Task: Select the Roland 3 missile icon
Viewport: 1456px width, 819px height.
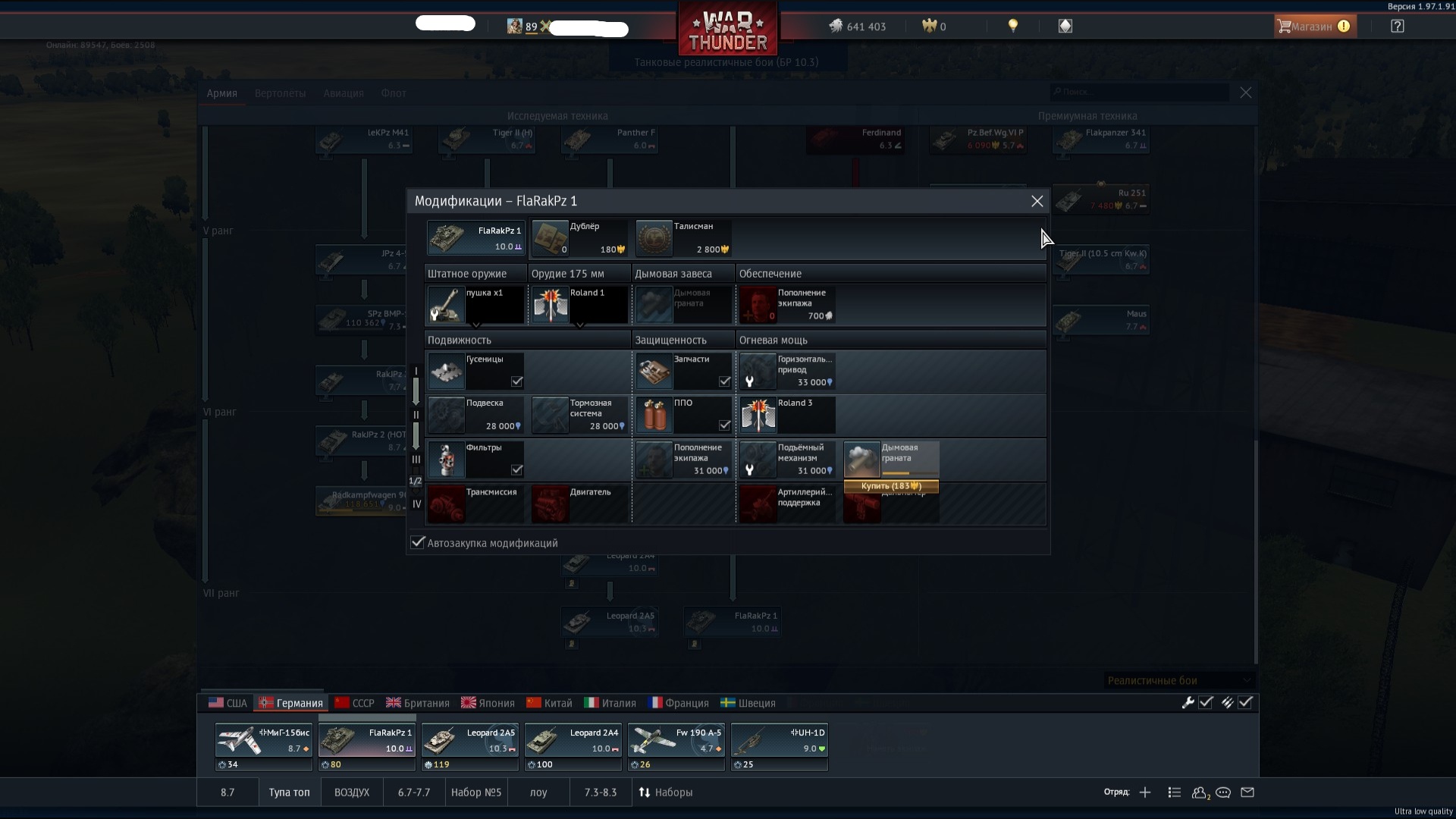Action: click(758, 416)
